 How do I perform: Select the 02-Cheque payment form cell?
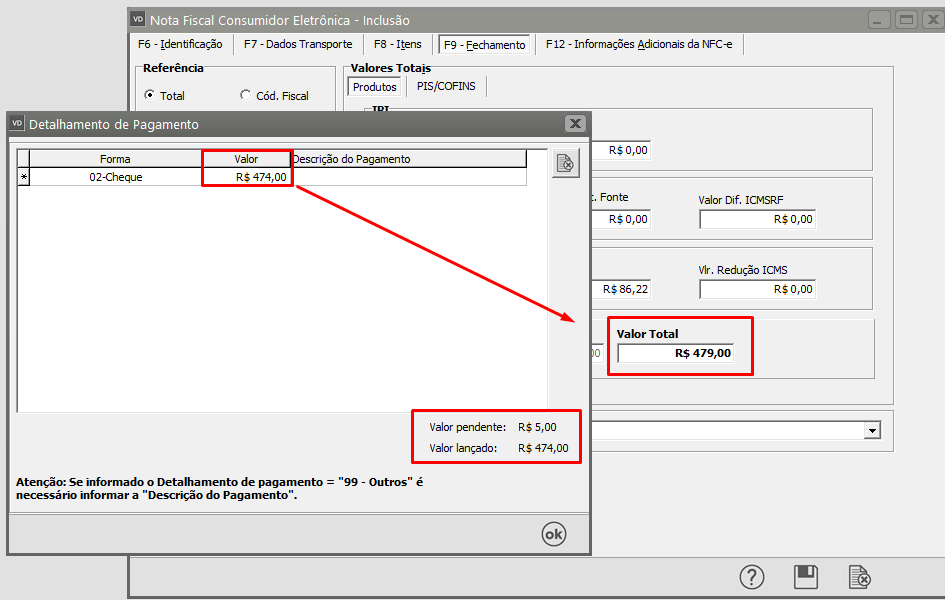115,177
